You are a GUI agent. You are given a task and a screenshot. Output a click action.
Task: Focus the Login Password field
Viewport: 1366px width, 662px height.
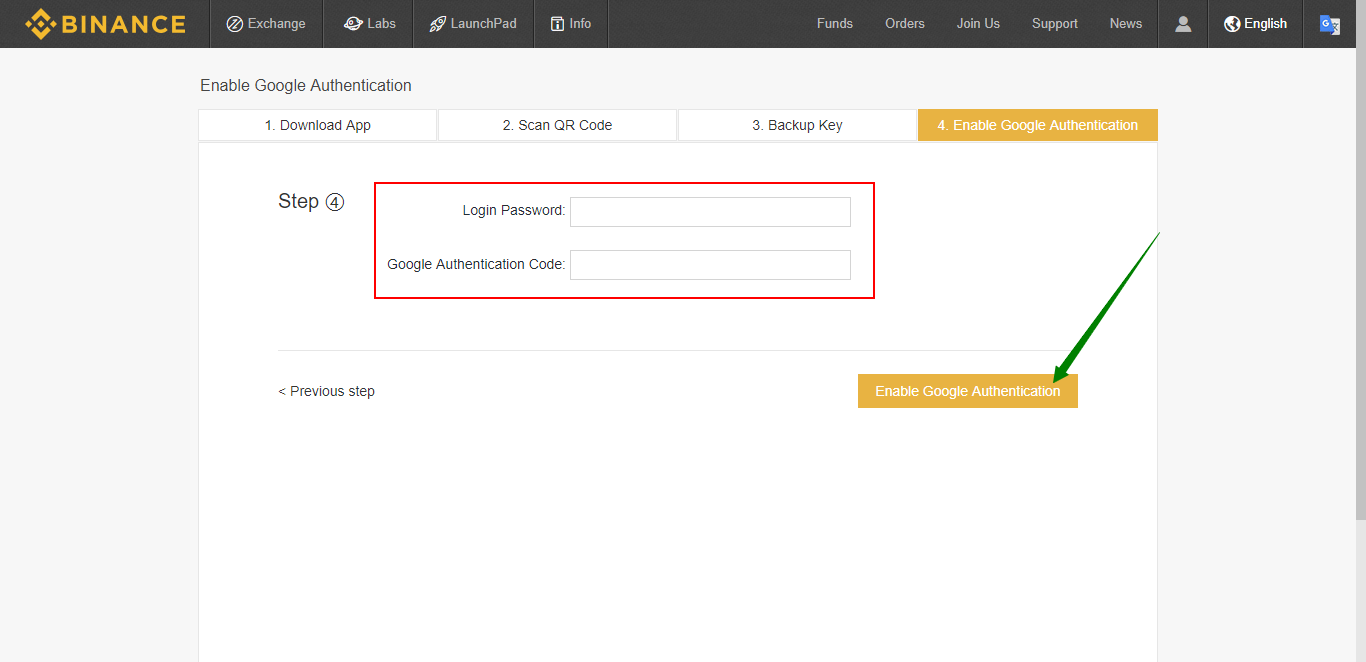(x=710, y=212)
